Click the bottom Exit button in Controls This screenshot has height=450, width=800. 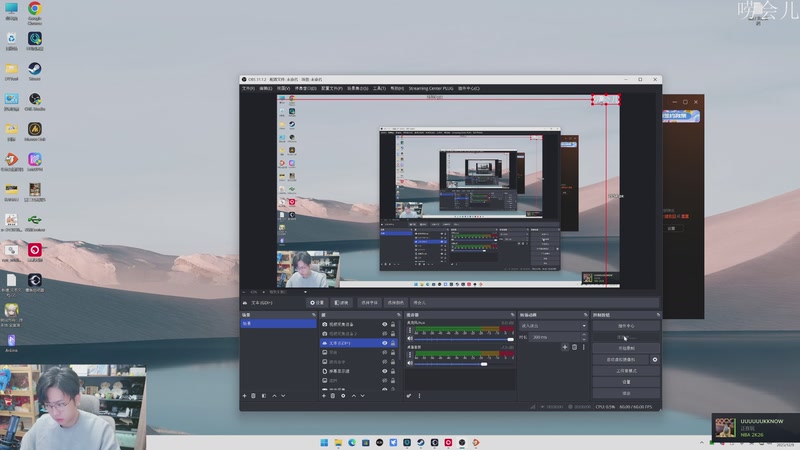click(626, 393)
